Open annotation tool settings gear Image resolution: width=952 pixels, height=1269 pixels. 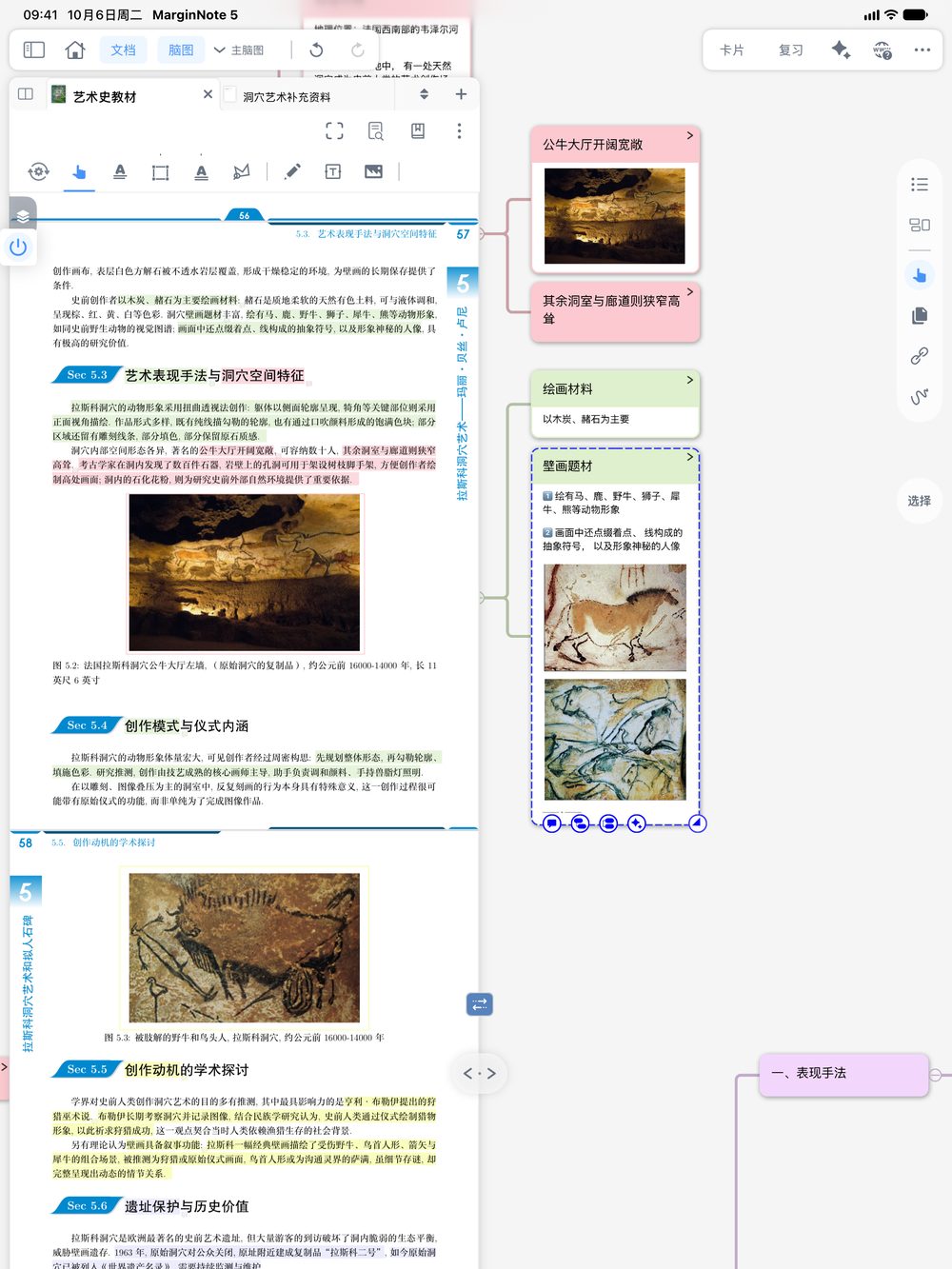click(38, 171)
